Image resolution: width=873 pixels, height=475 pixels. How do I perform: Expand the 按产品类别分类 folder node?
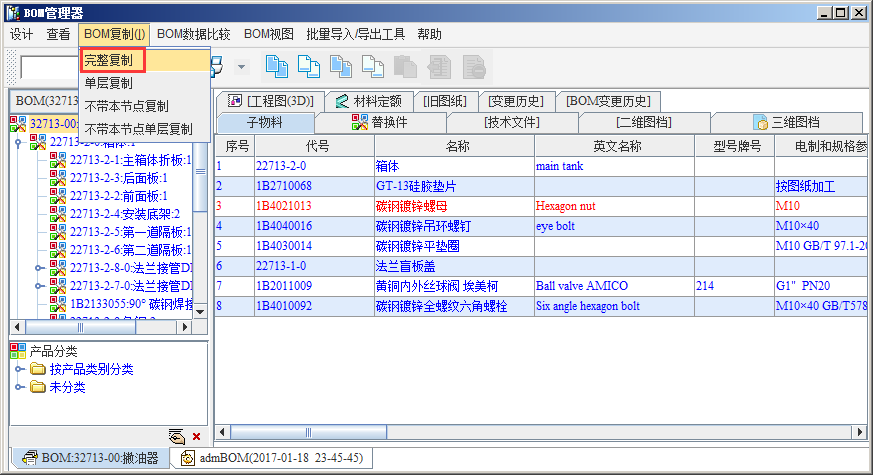coord(19,369)
